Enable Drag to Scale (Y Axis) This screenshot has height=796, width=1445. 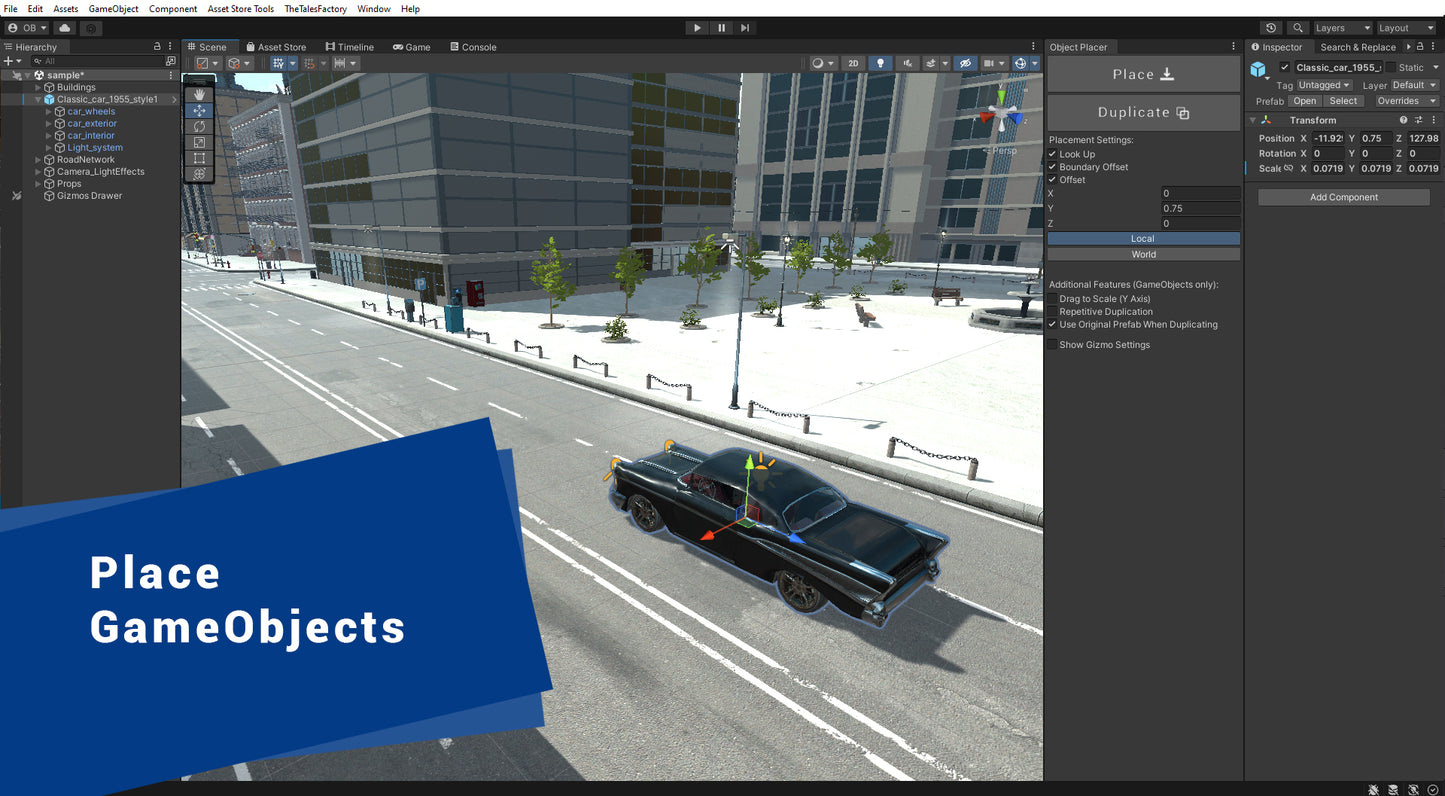(x=1052, y=299)
